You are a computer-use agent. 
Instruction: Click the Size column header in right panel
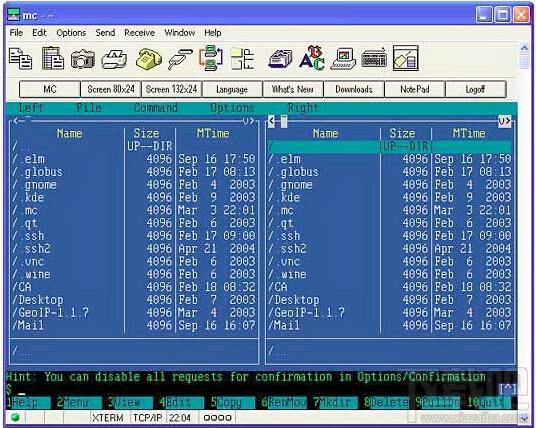[x=402, y=133]
